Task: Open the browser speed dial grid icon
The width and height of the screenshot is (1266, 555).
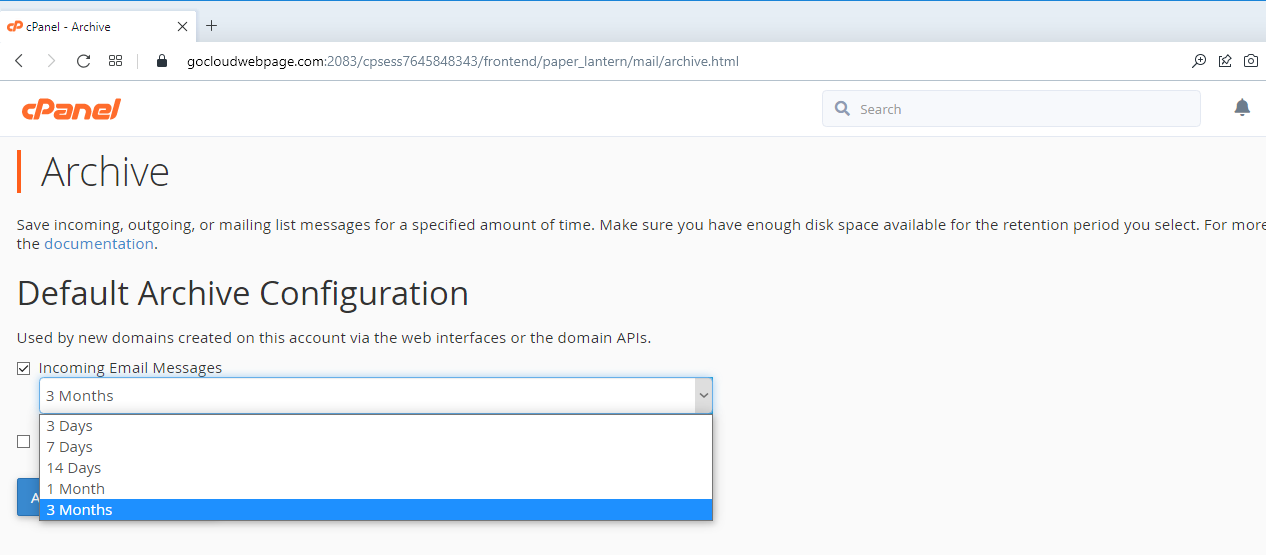Action: pos(116,61)
